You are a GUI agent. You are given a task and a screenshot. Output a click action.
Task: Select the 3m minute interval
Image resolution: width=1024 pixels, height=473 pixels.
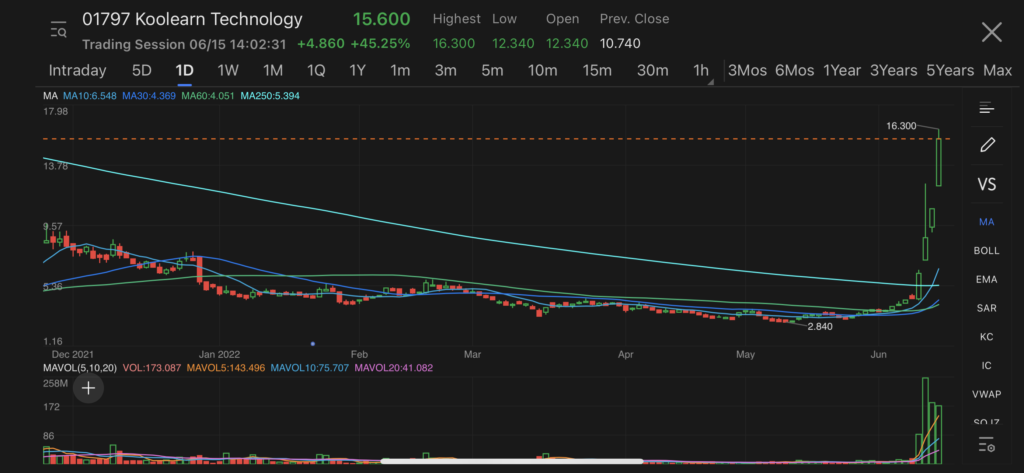coord(445,71)
